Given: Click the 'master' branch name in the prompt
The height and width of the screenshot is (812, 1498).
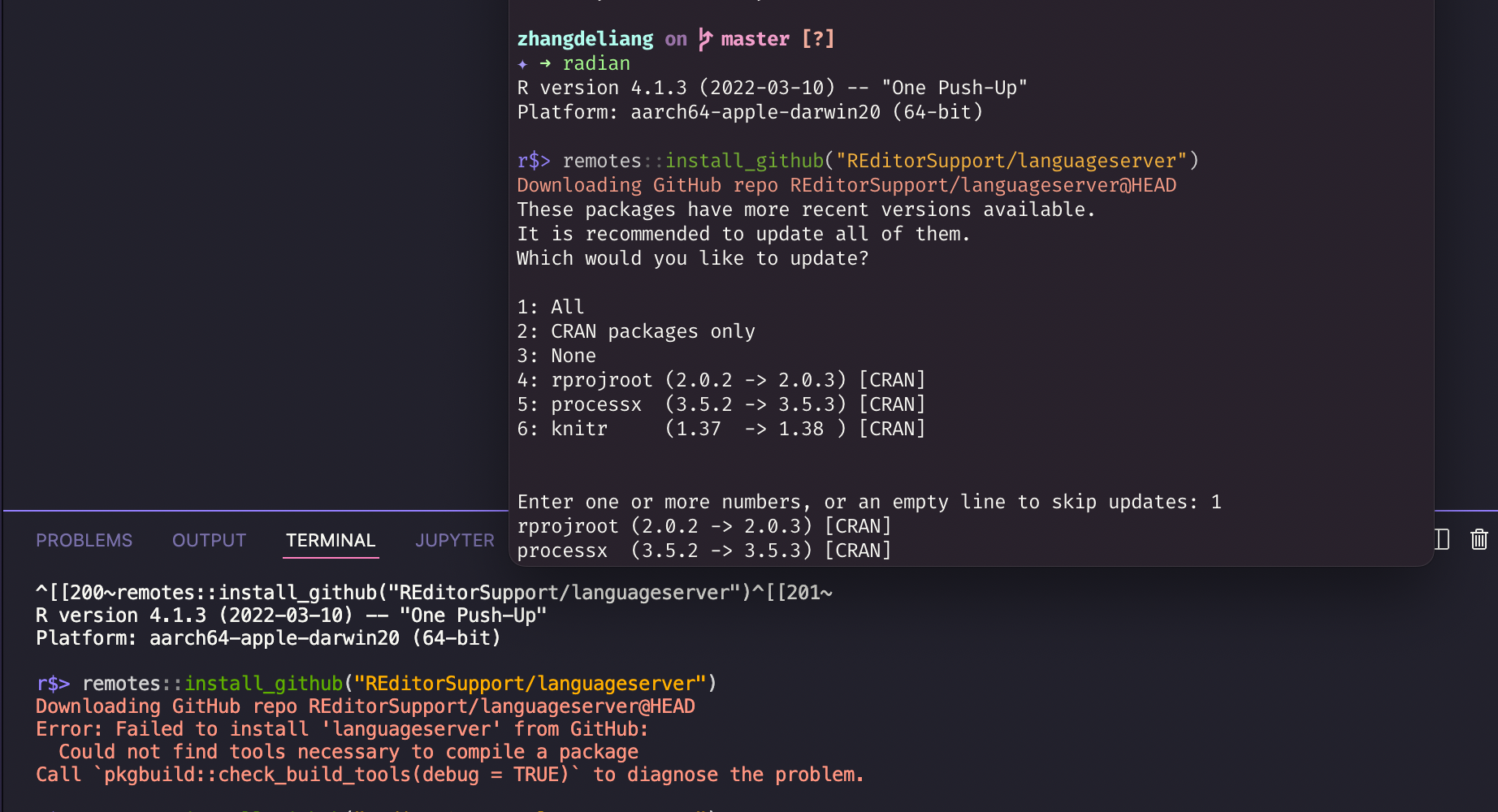Looking at the screenshot, I should coord(755,39).
